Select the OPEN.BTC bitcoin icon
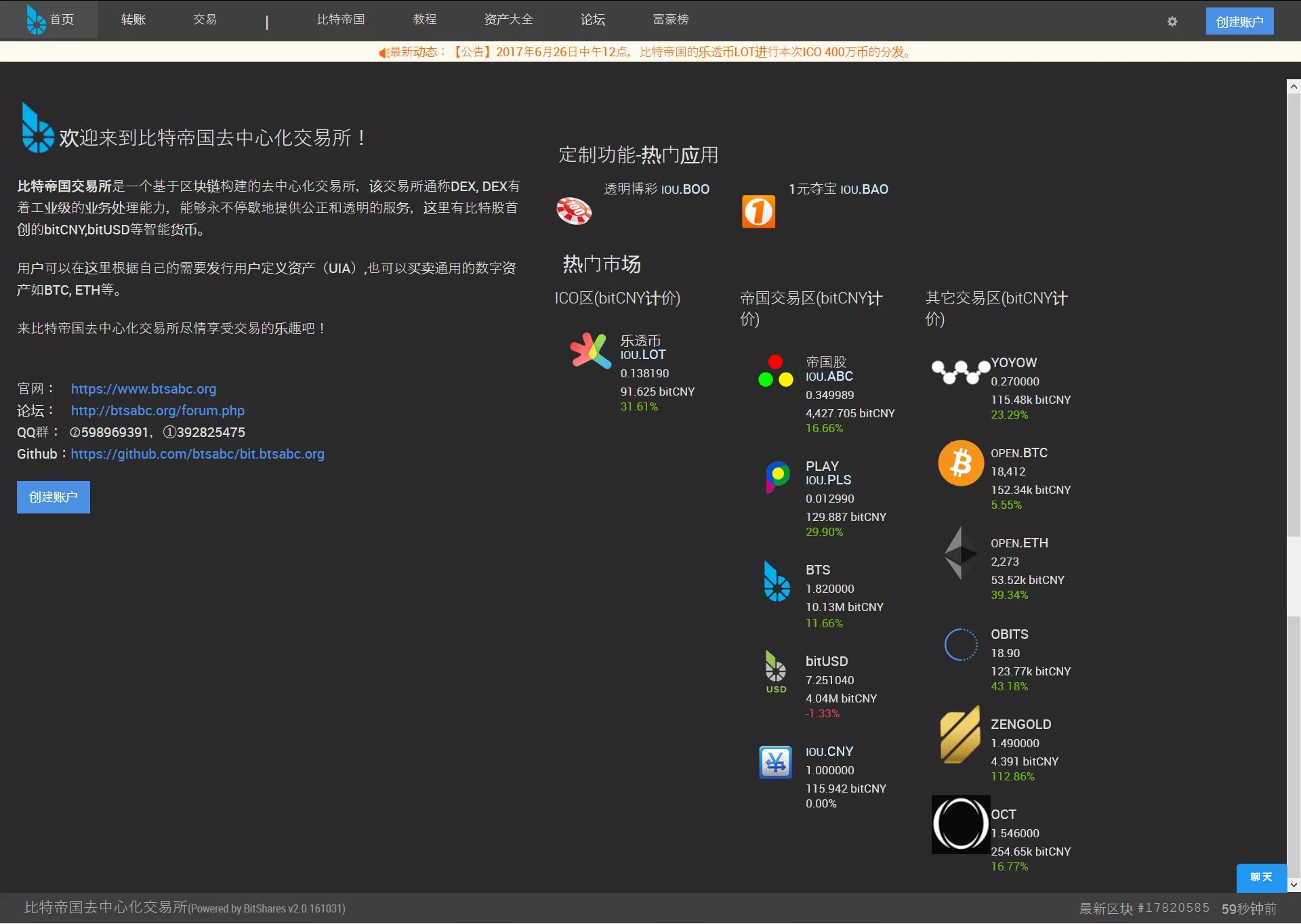Screen dimensions: 1301x924 (961, 463)
